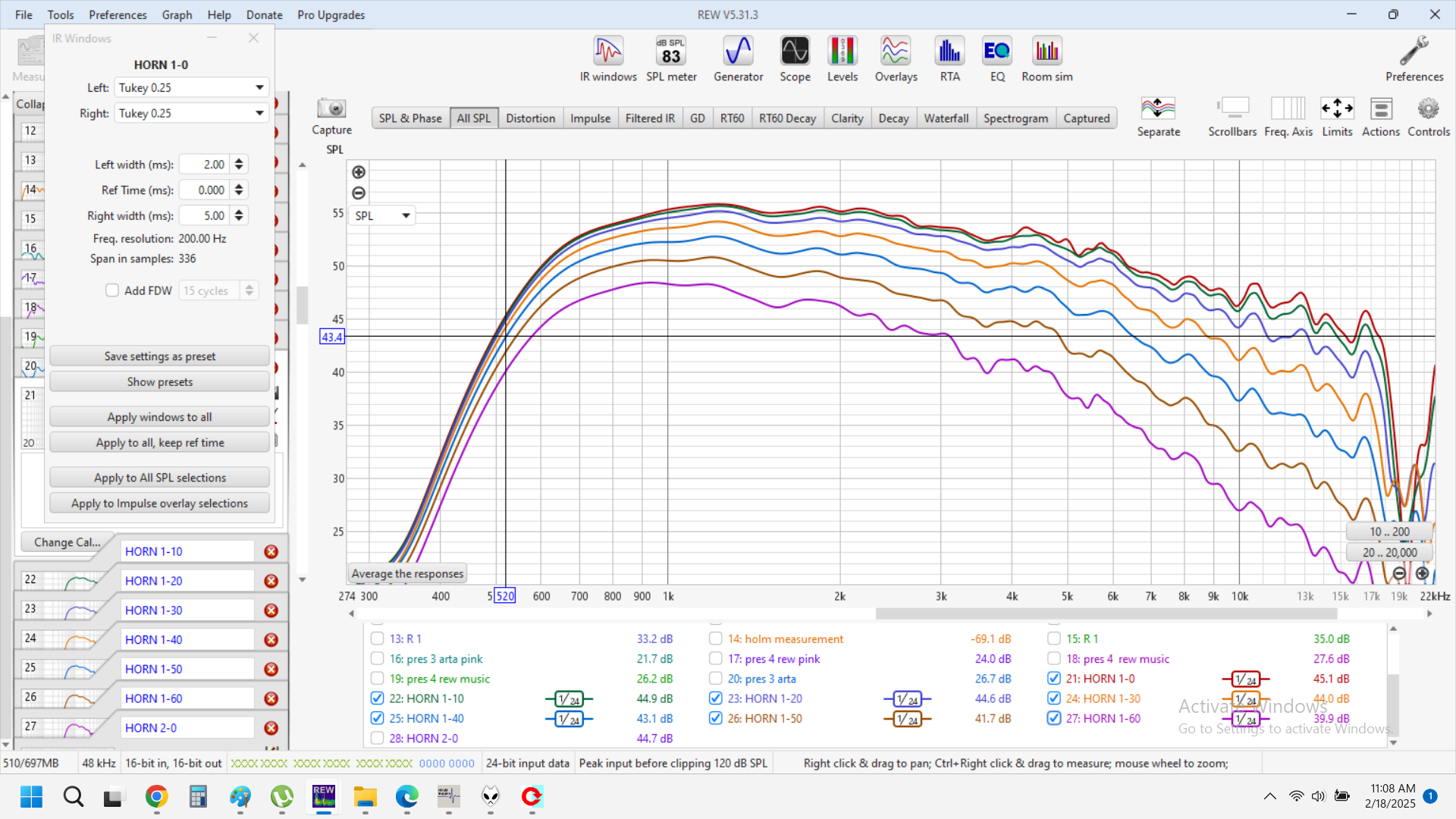Switch to Spectrogram tab
This screenshot has width=1456, height=819.
click(x=1015, y=118)
